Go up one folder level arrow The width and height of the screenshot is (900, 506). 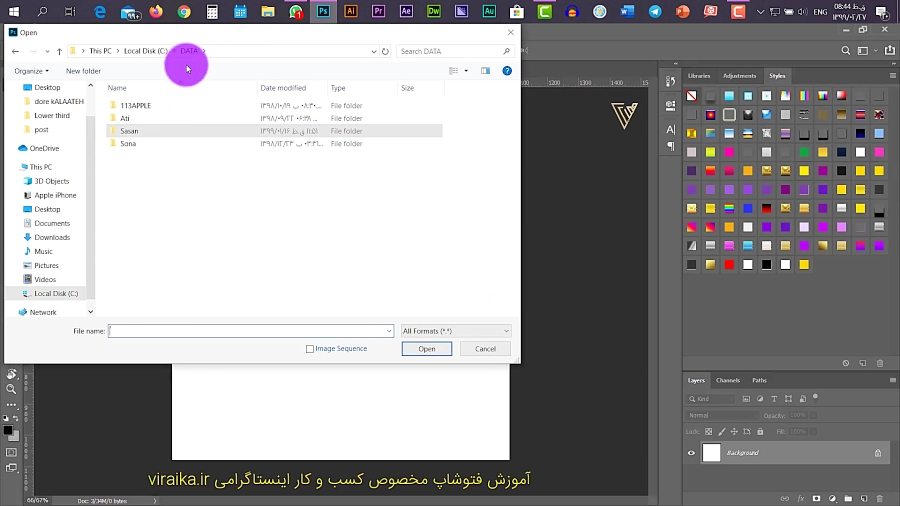click(59, 51)
